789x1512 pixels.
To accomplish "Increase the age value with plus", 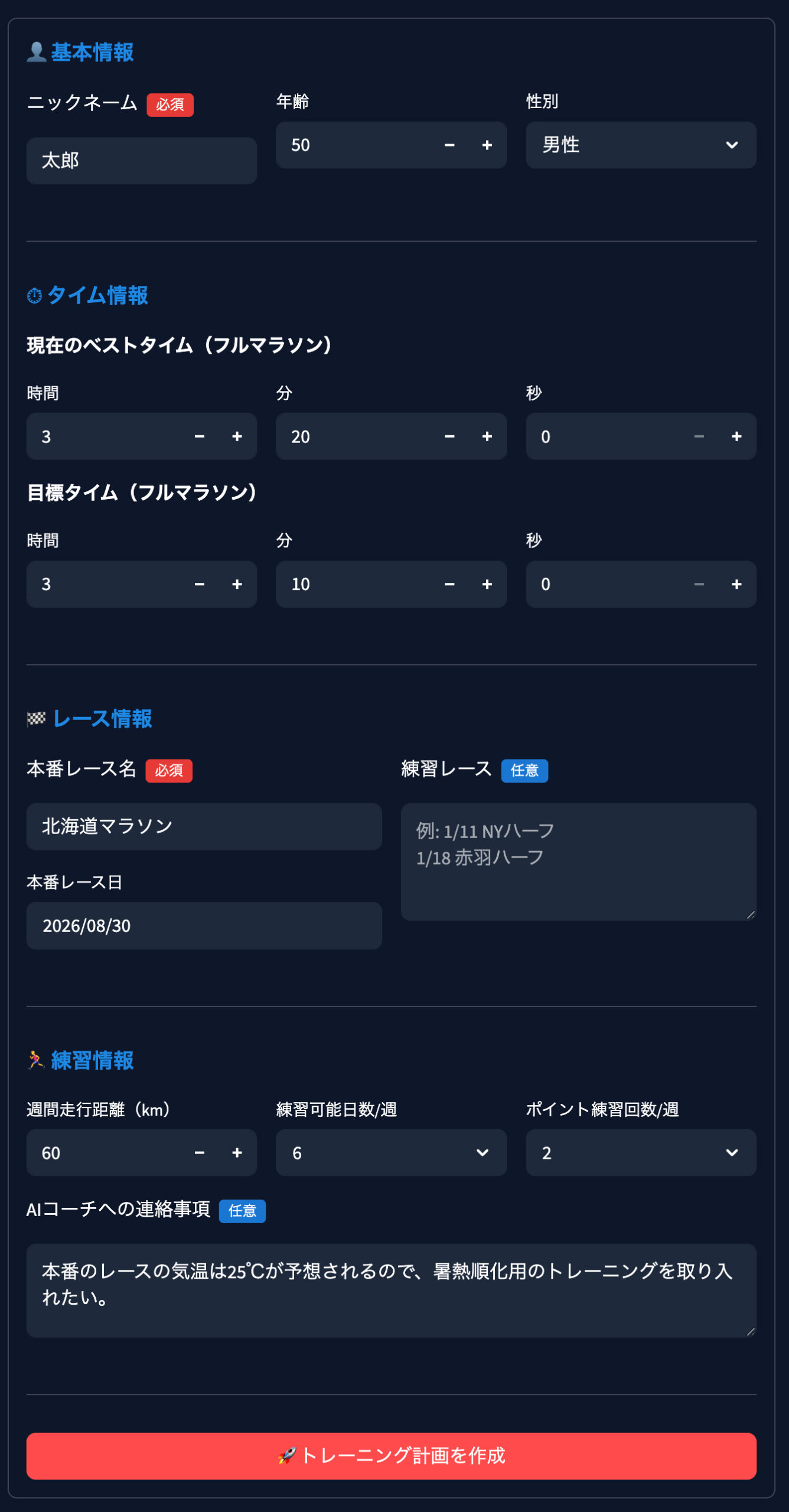I will point(487,145).
